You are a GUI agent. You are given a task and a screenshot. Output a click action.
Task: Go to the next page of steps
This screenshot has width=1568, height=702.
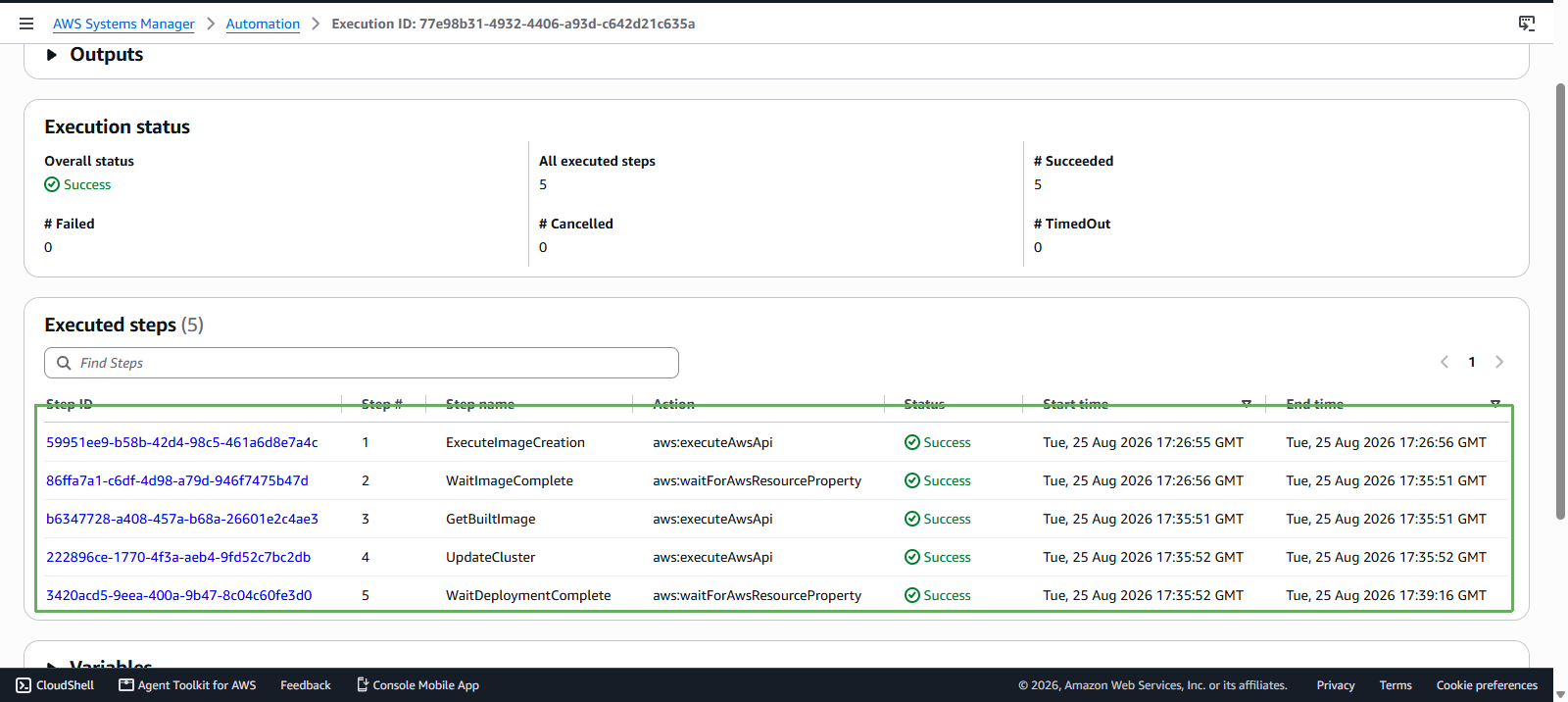[1499, 362]
